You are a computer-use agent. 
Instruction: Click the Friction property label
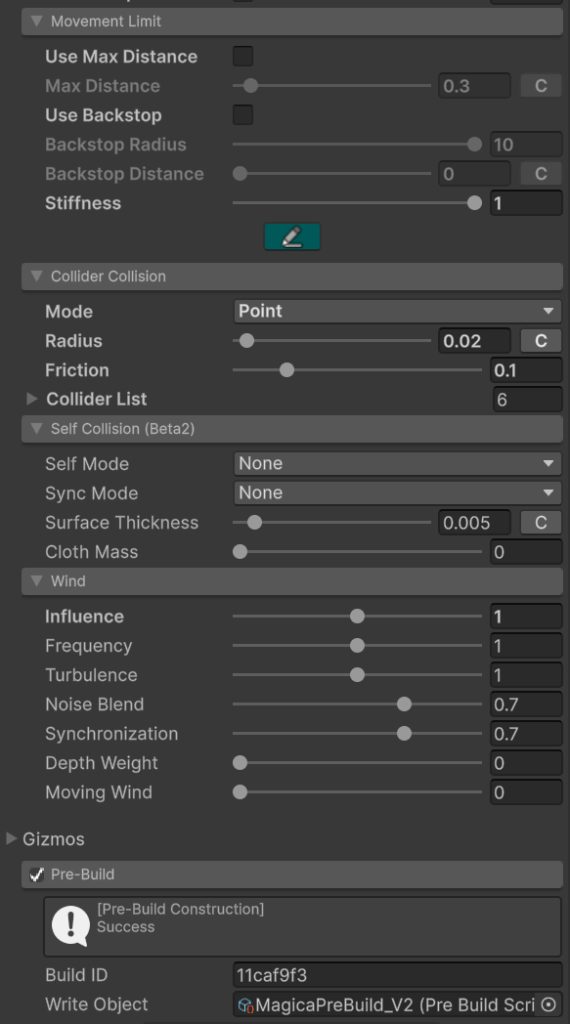(77, 370)
